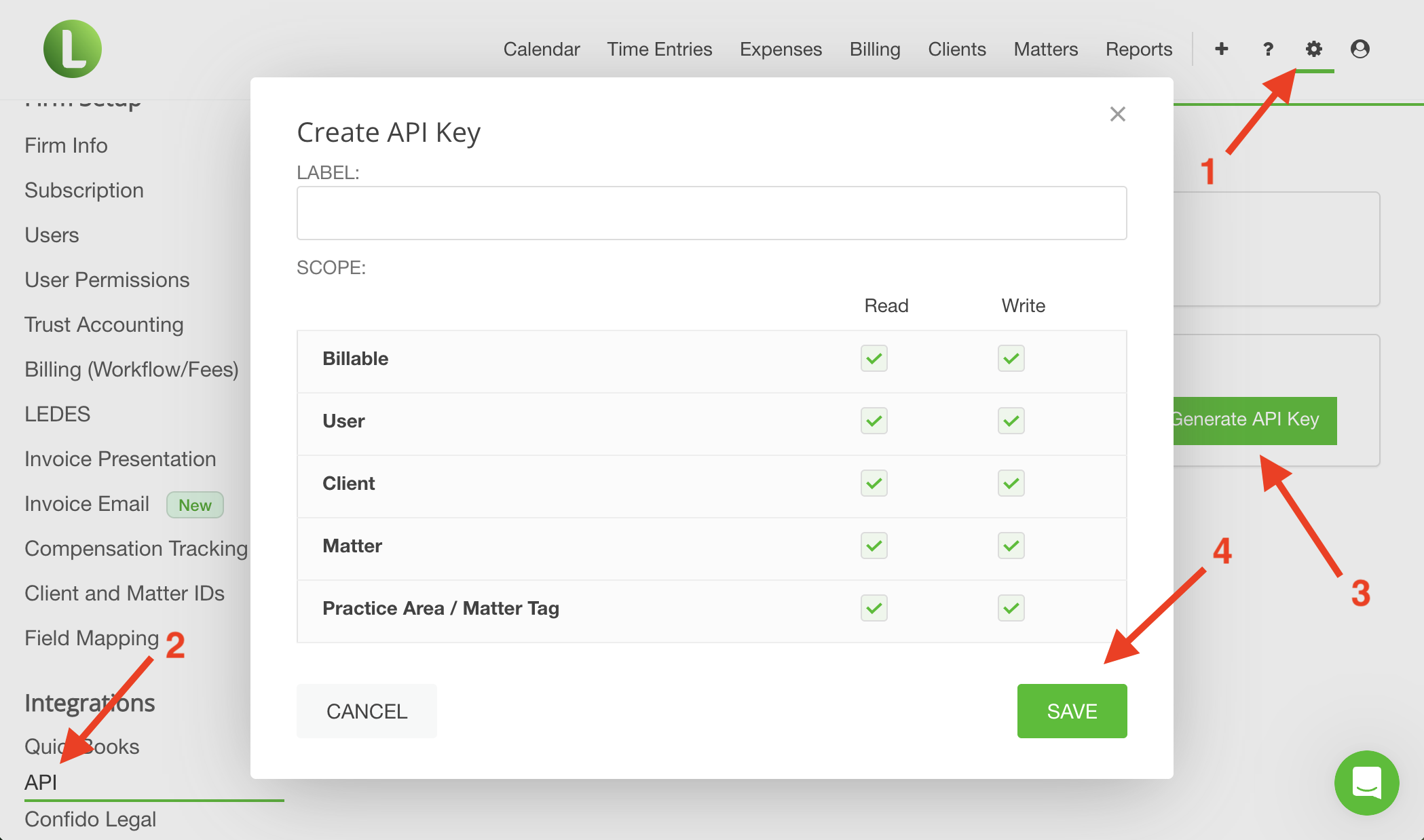
Task: Open the settings gear icon
Action: coord(1314,49)
